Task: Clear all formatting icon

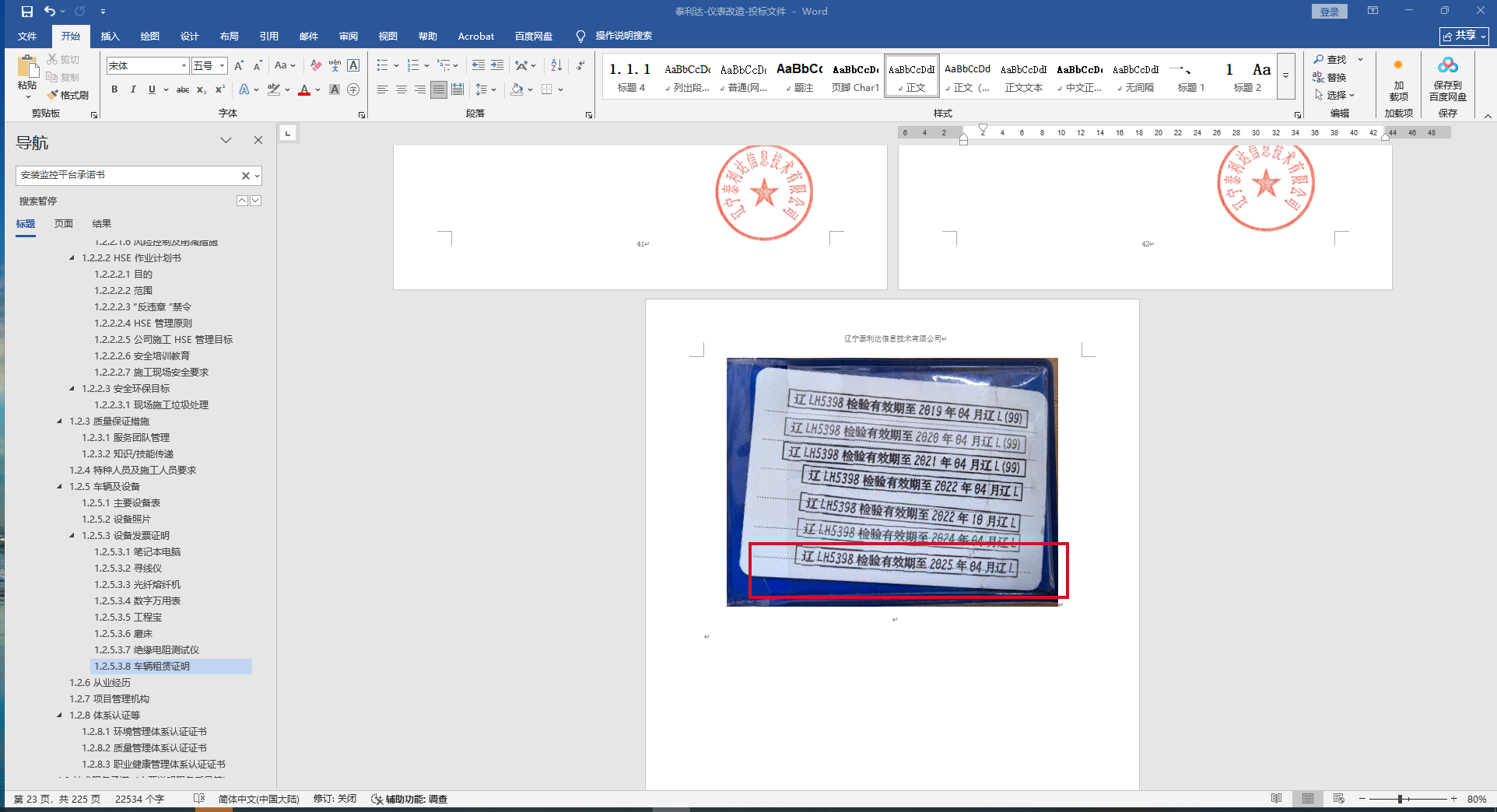Action: pyautogui.click(x=315, y=65)
